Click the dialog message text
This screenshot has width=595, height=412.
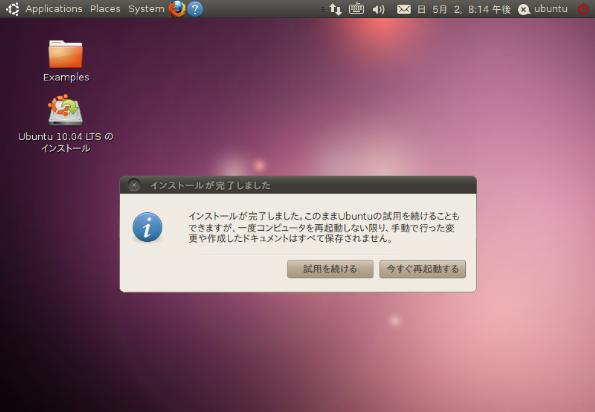coord(324,227)
